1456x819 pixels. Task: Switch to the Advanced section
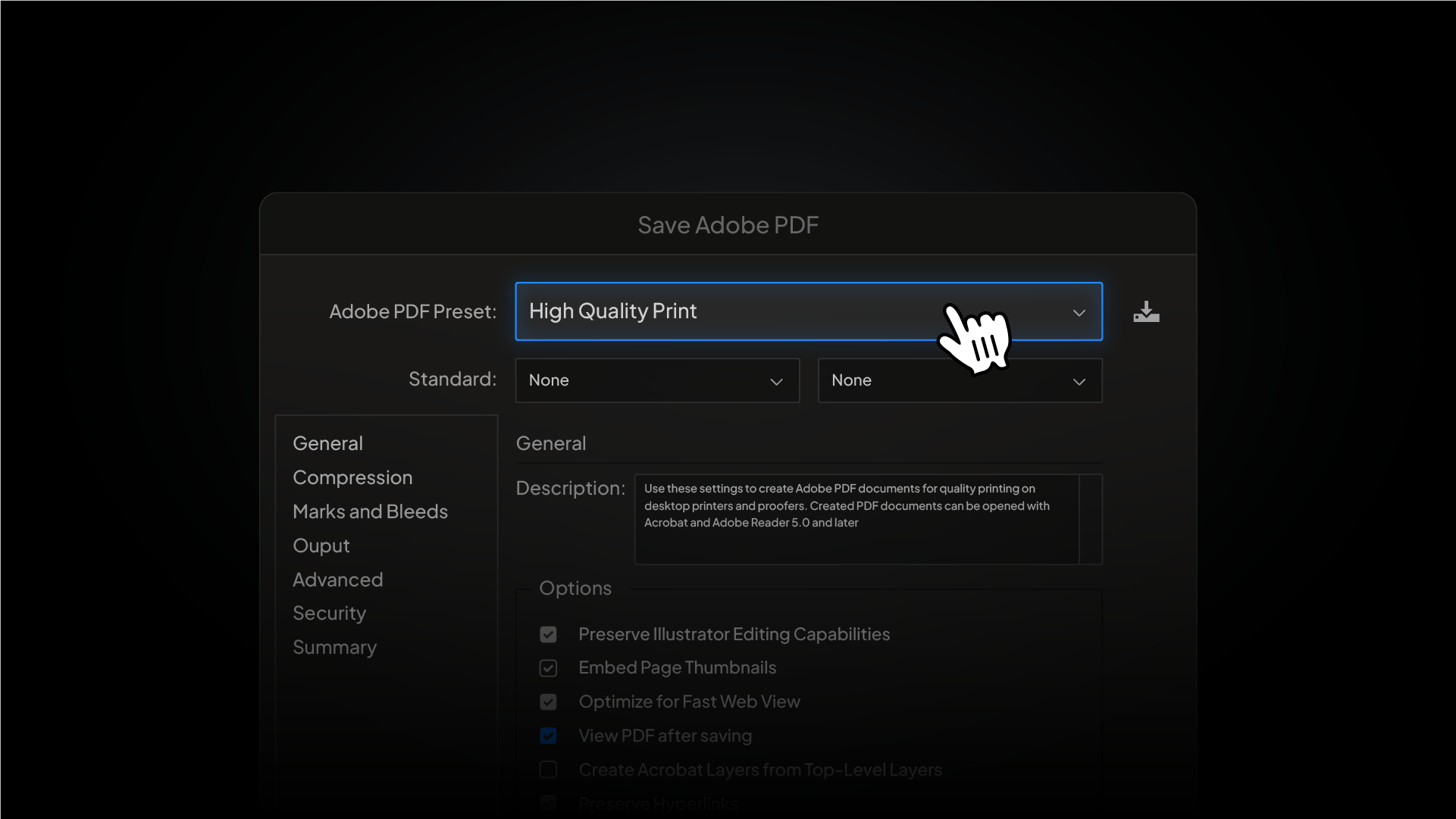[x=337, y=580]
